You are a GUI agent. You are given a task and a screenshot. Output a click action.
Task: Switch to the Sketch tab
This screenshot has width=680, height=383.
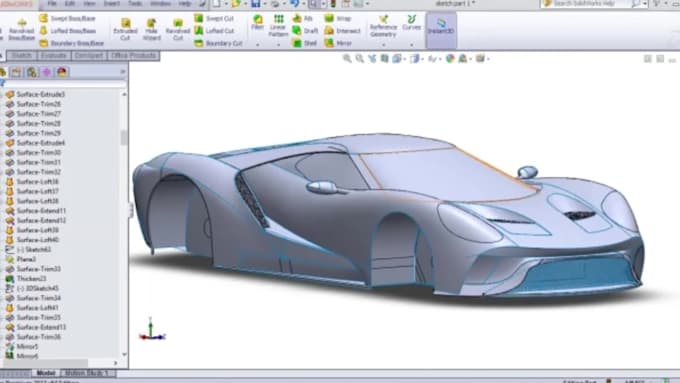(21, 56)
